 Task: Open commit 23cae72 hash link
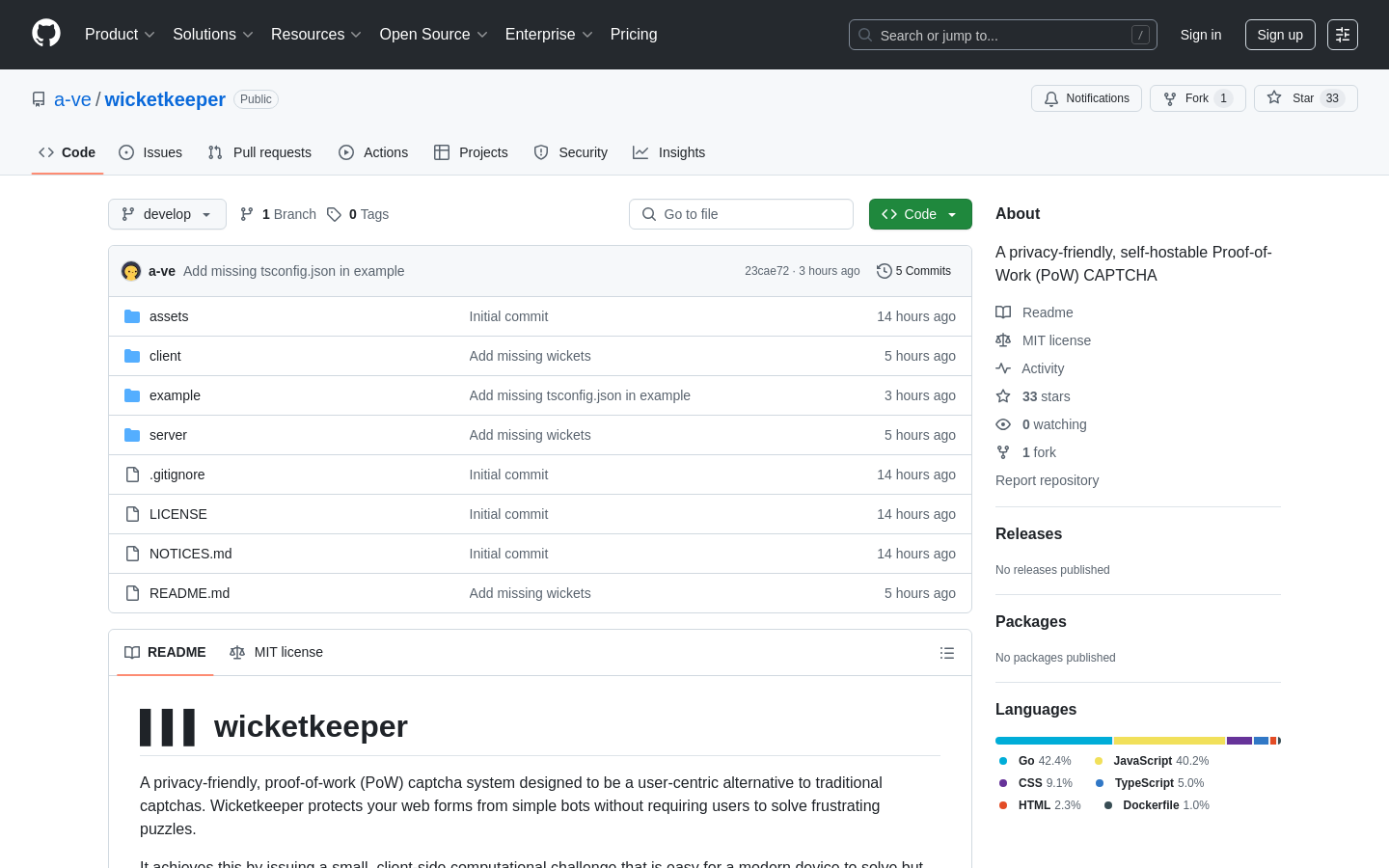point(767,271)
